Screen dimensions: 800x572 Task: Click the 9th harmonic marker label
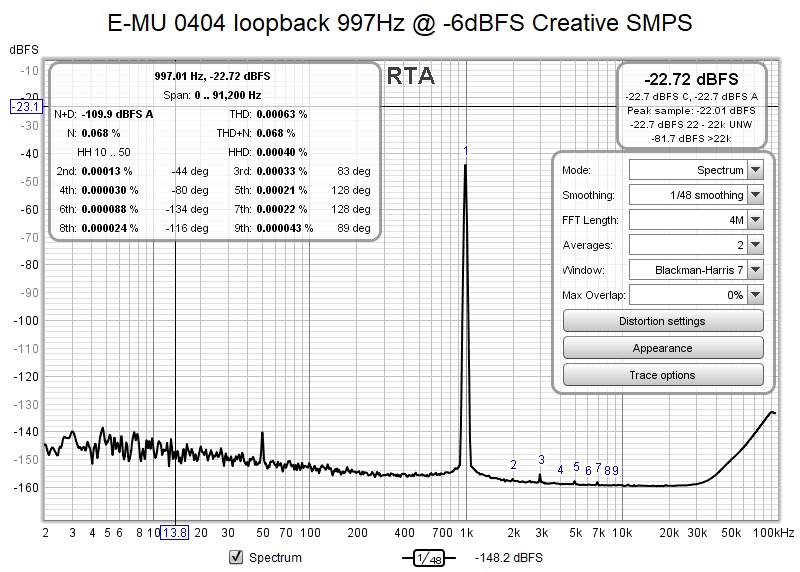(x=615, y=470)
